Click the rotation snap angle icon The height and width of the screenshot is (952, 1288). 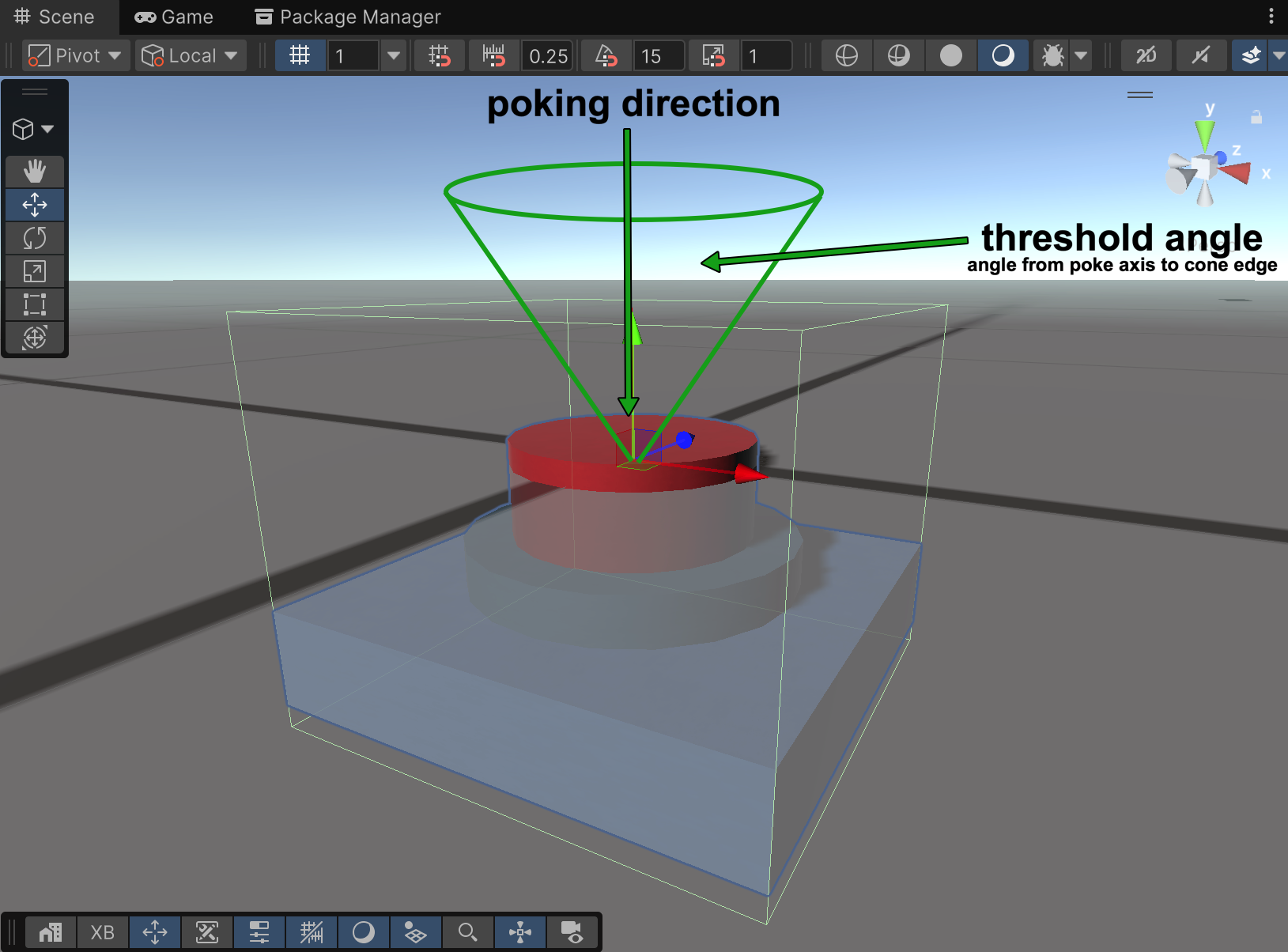(x=606, y=55)
